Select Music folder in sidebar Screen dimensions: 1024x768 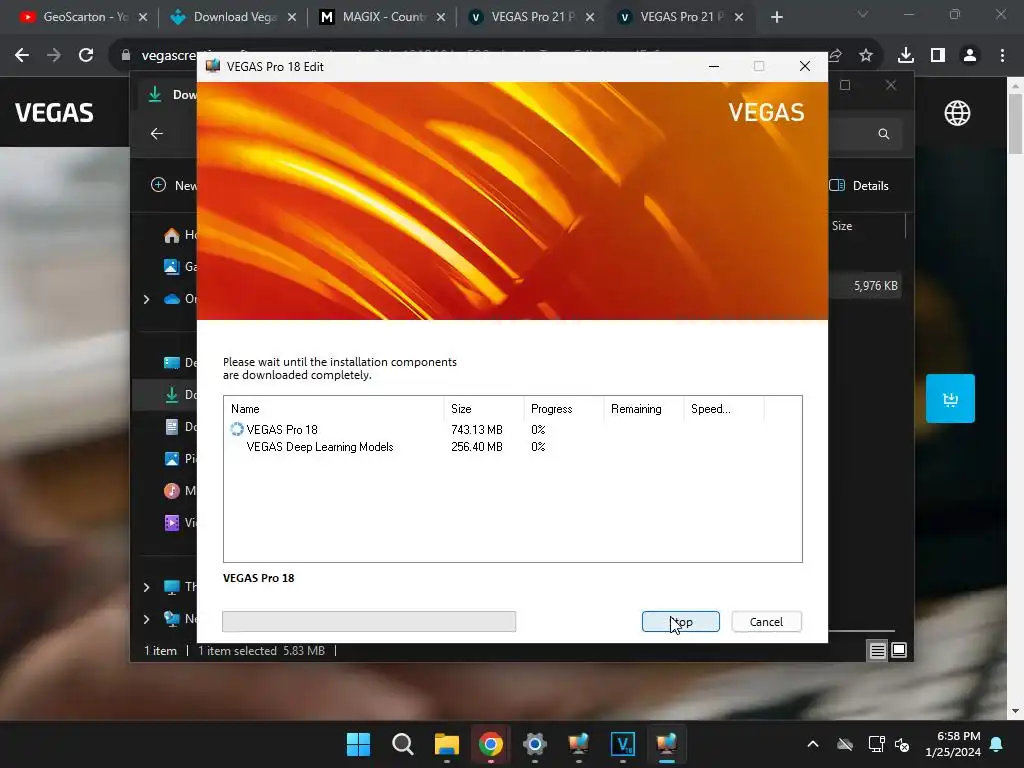[x=180, y=490]
